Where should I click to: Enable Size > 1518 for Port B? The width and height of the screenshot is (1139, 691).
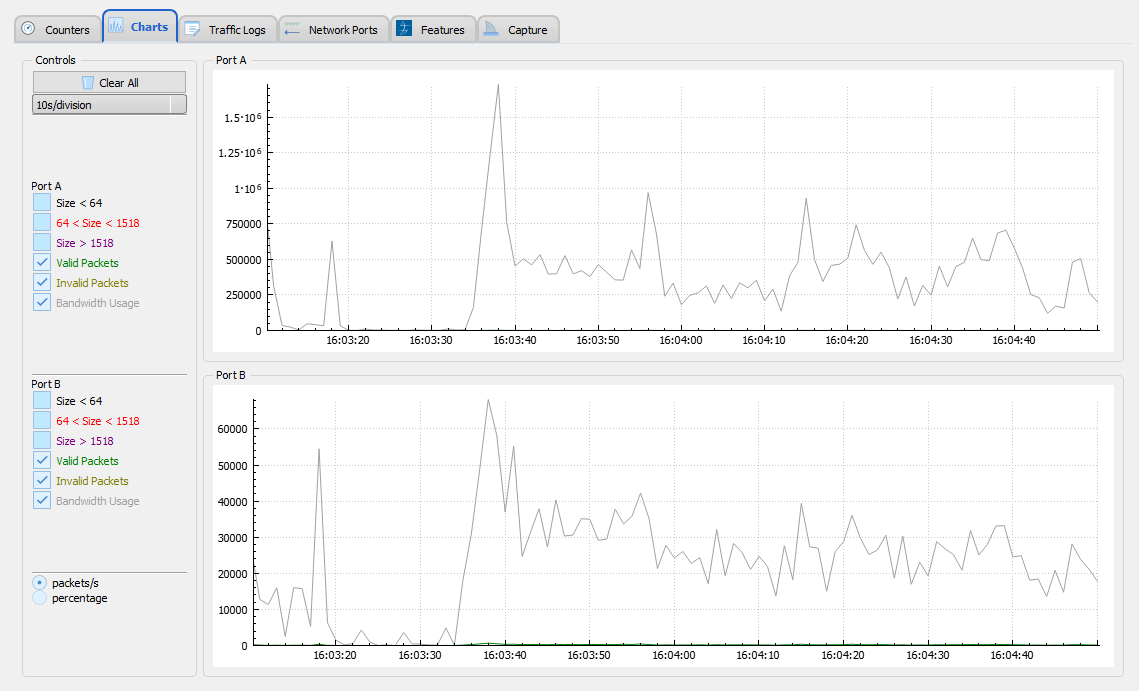pos(41,441)
